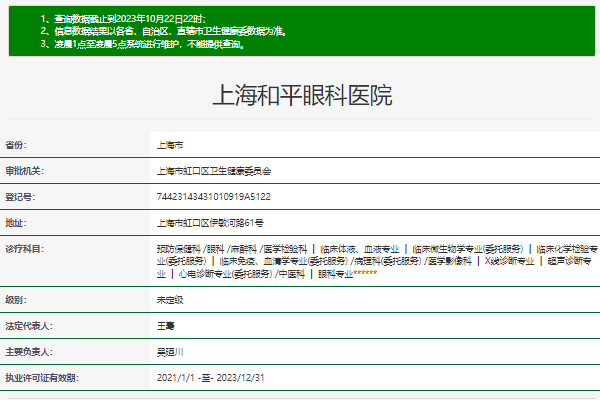
Task: Click notice line 1 about 2023年10月22日22时
Action: coord(123,18)
